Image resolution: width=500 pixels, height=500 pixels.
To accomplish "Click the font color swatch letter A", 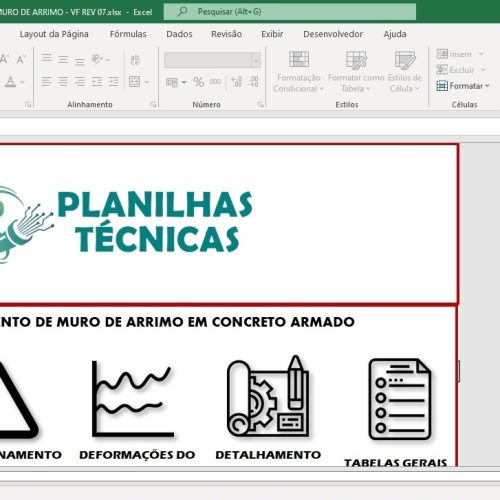I will click(x=10, y=82).
